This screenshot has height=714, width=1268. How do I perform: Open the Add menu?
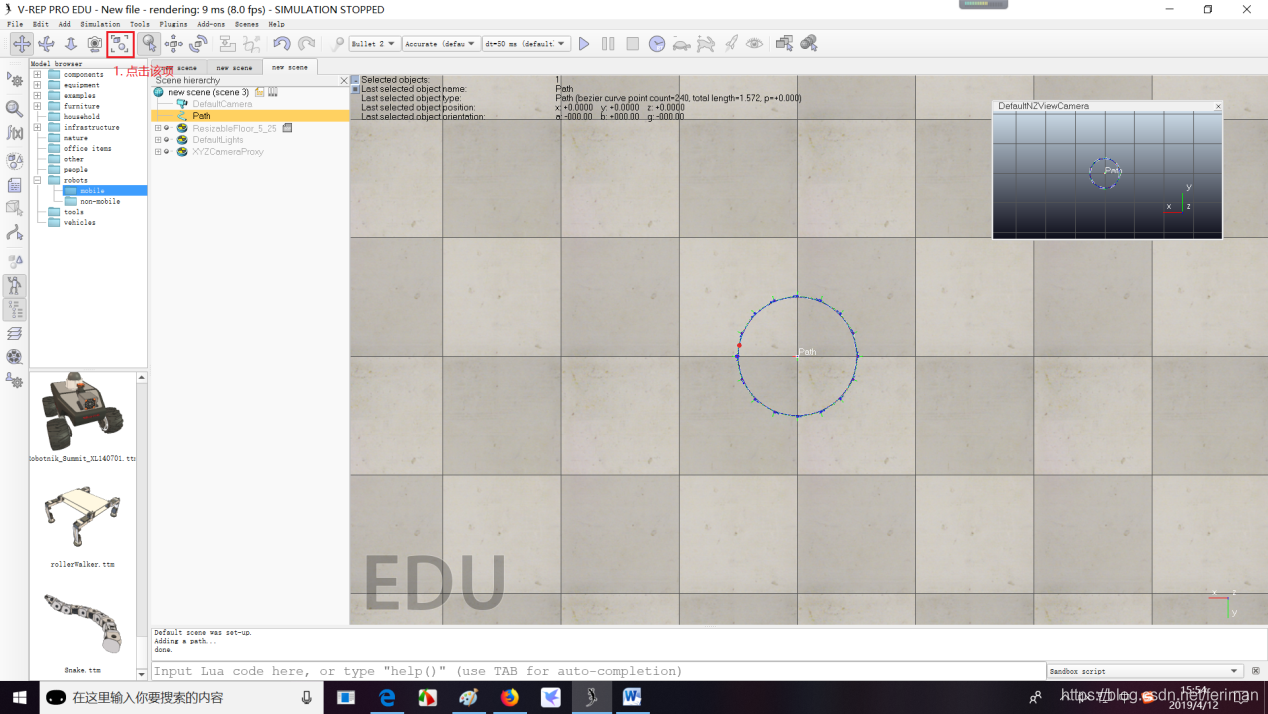coord(65,24)
